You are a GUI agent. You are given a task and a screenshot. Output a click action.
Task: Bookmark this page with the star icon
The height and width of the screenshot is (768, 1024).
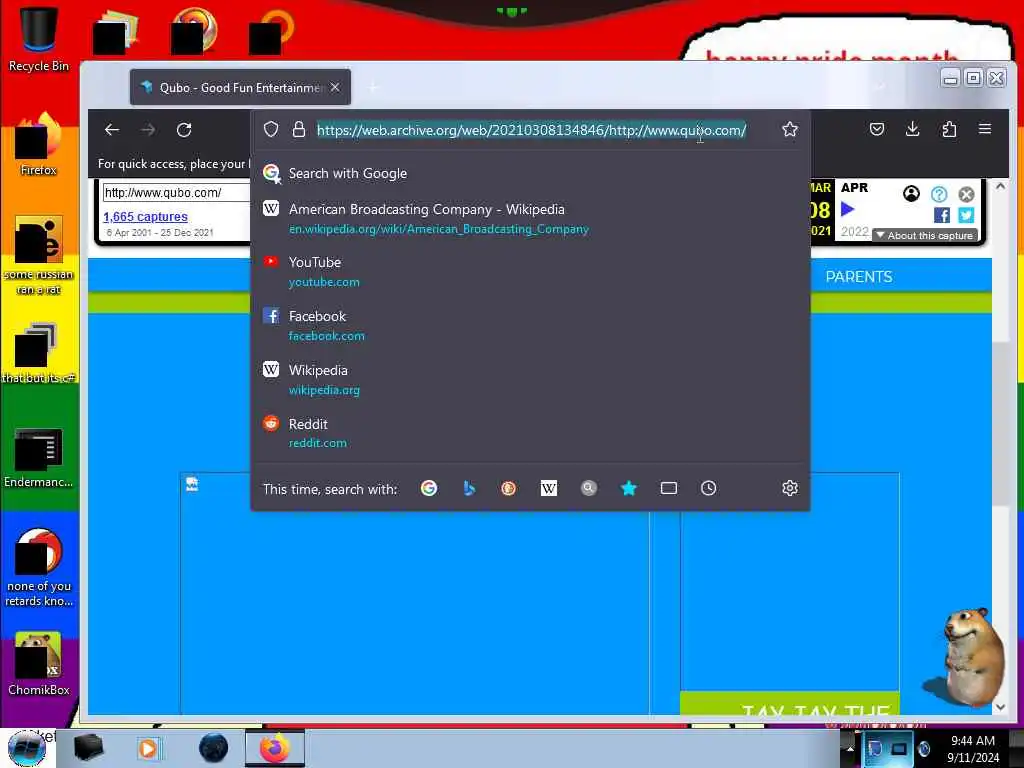[790, 129]
